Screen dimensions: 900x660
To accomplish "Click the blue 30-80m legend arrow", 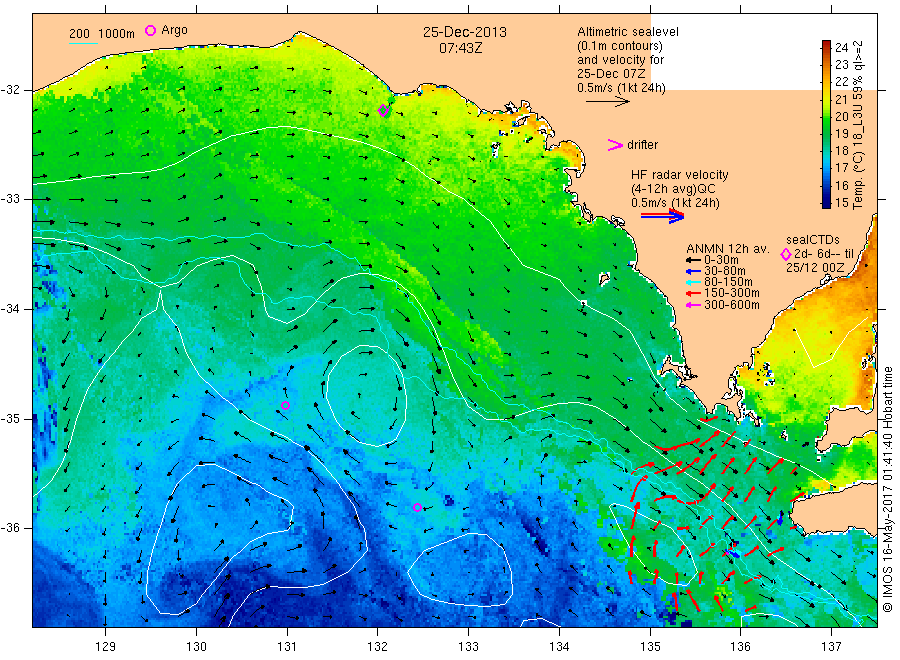I will click(693, 271).
